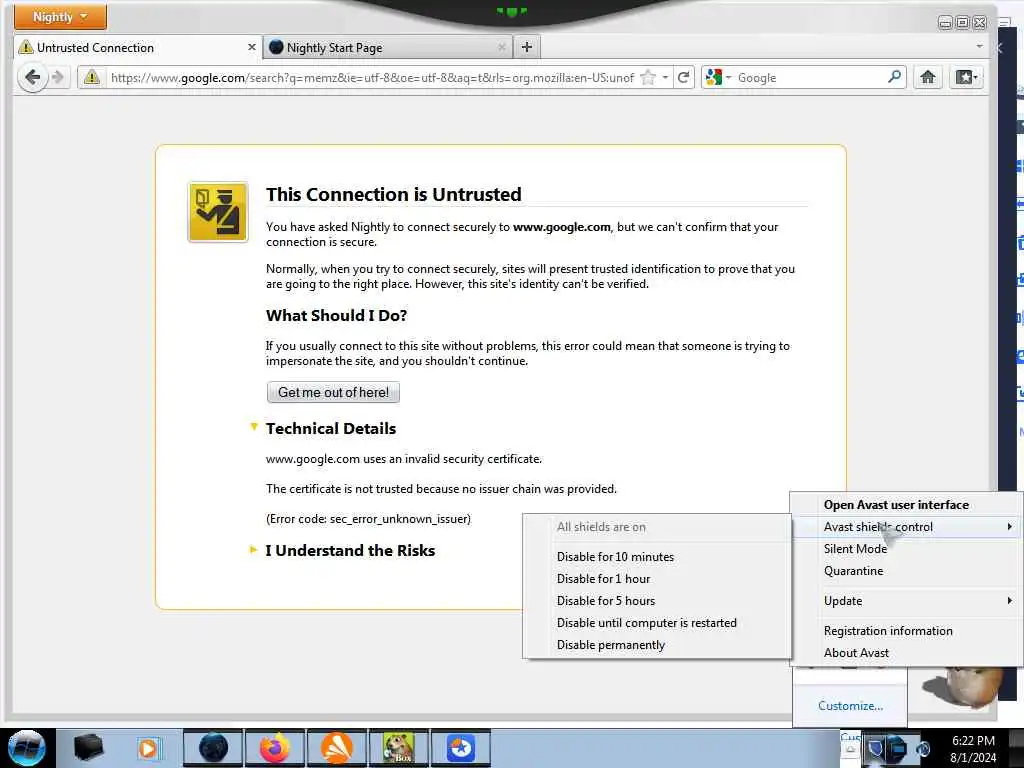Open the Update submenu in Avast menu

click(x=906, y=601)
